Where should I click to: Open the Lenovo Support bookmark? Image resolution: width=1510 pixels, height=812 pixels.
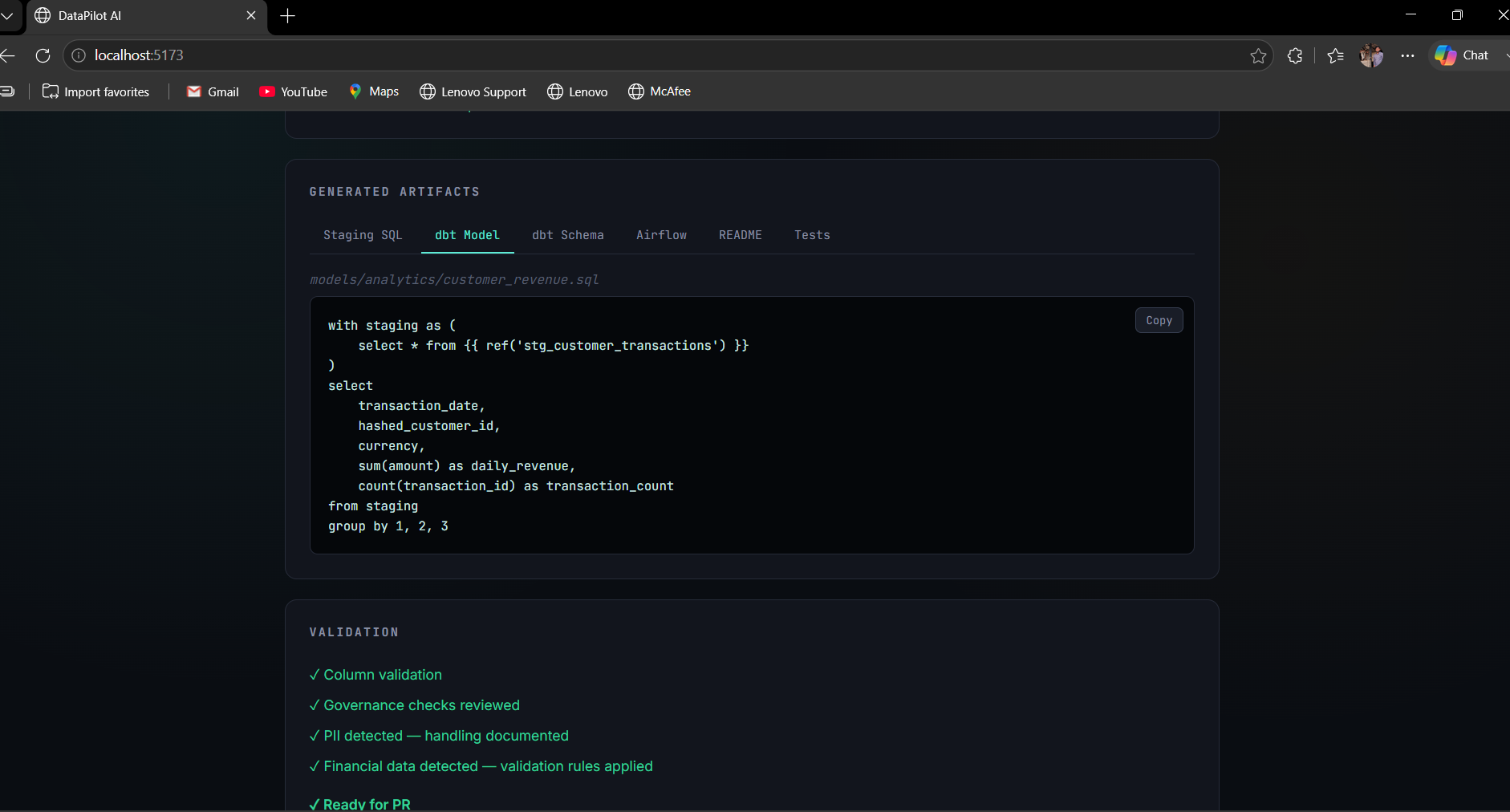[473, 91]
